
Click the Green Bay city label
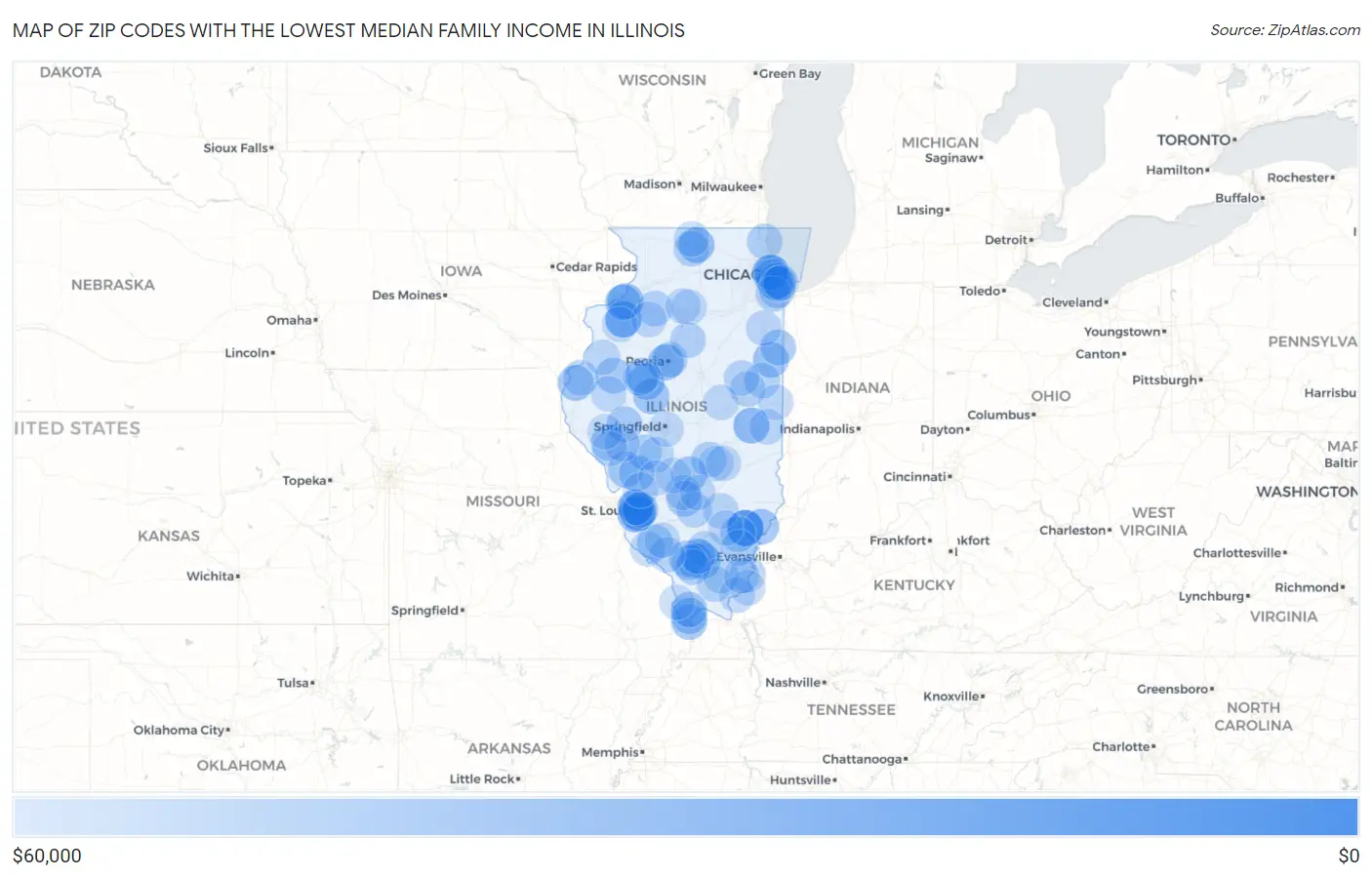tap(787, 73)
